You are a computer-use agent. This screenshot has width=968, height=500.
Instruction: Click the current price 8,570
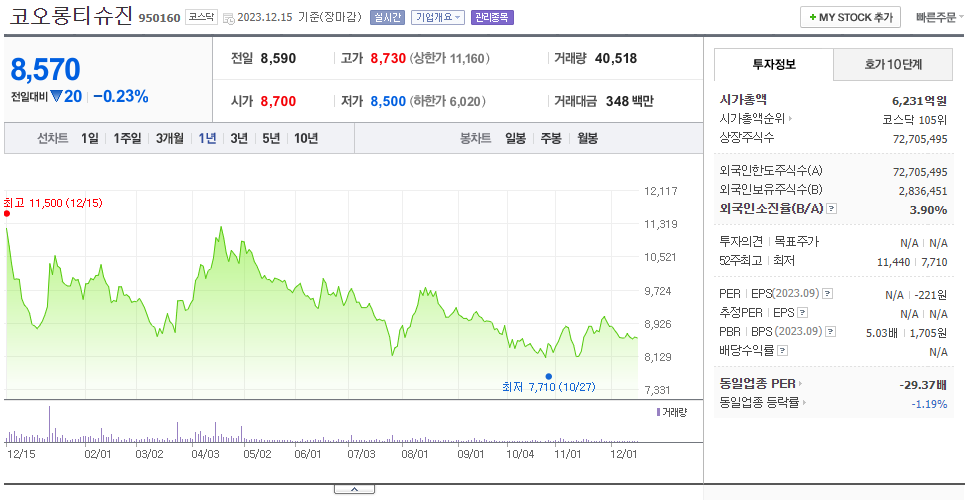pyautogui.click(x=45, y=70)
